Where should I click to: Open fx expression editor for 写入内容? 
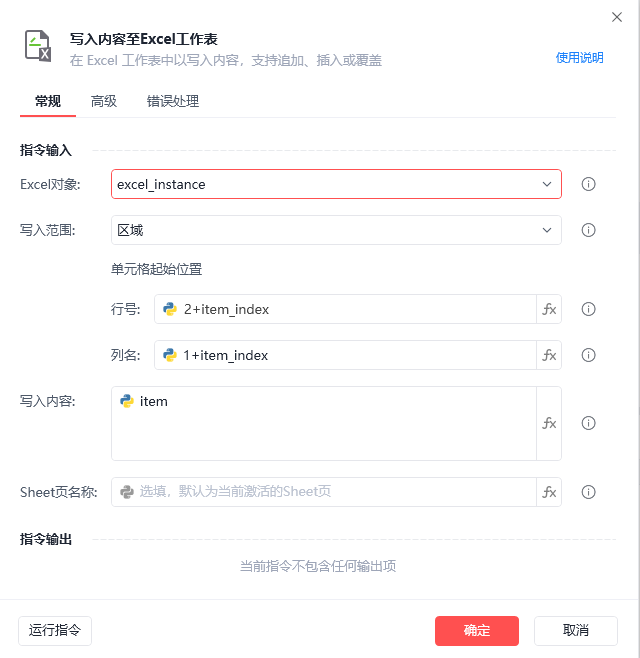click(x=549, y=423)
